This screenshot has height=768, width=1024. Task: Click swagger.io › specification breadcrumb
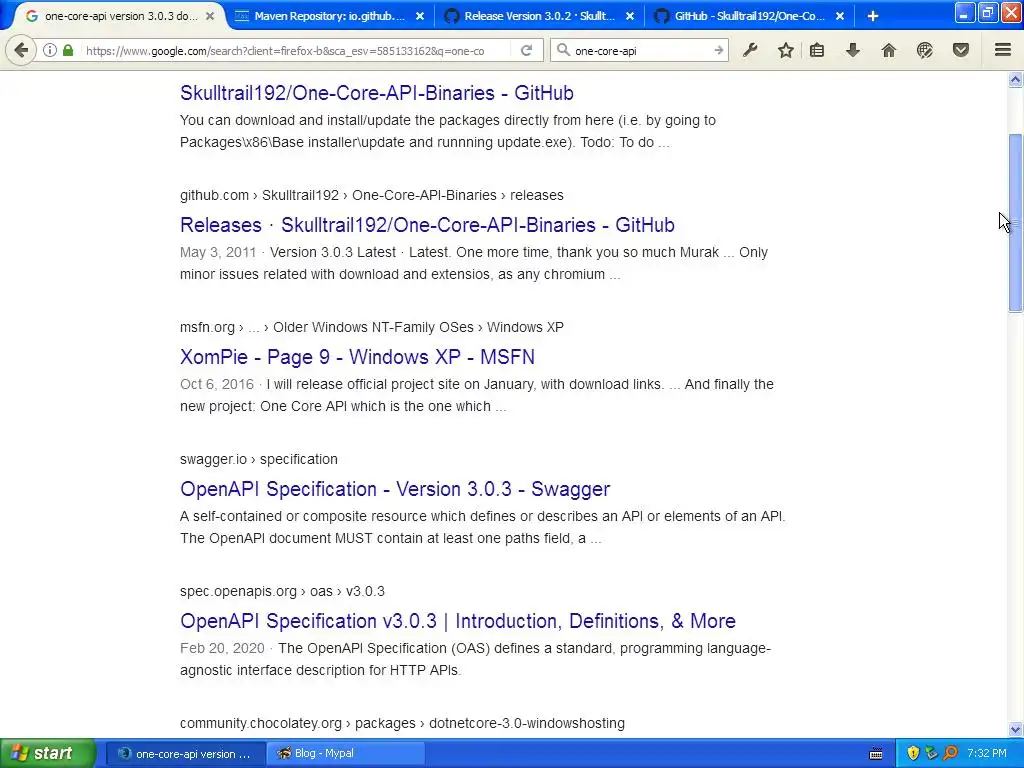pyautogui.click(x=259, y=459)
